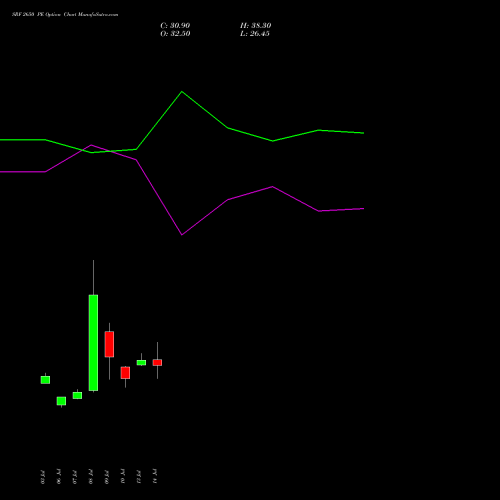Click the high value H: 38.30
The width and height of the screenshot is (500, 500).
tap(255, 26)
